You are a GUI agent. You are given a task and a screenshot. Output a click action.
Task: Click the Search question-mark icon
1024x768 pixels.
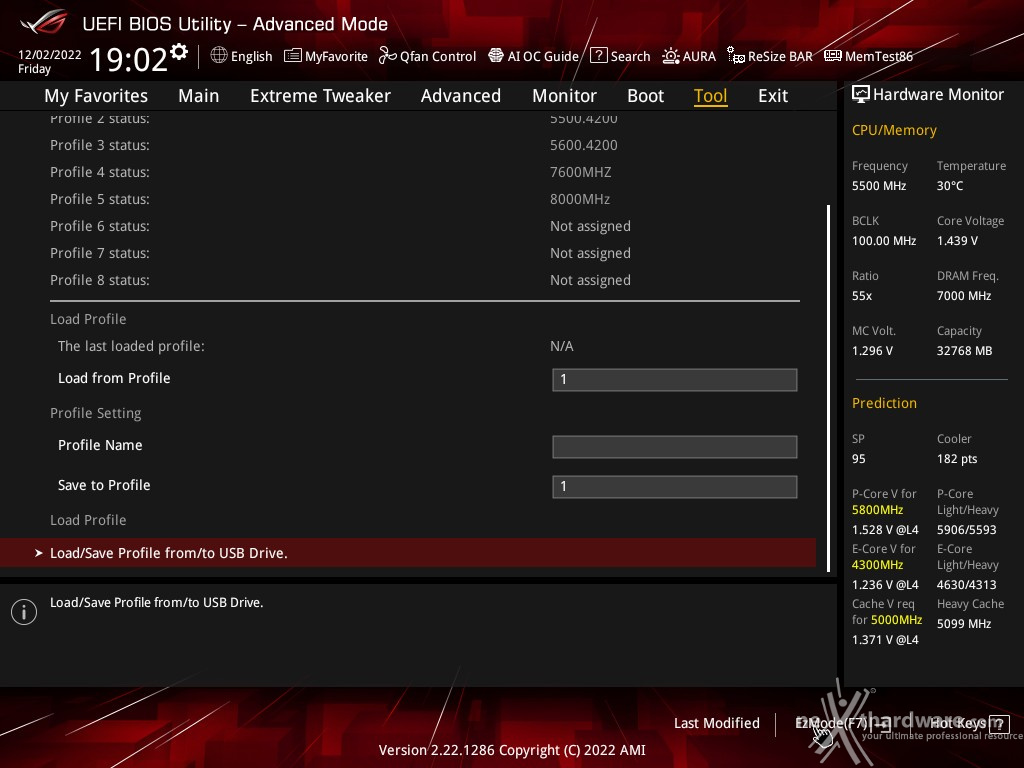click(x=598, y=56)
